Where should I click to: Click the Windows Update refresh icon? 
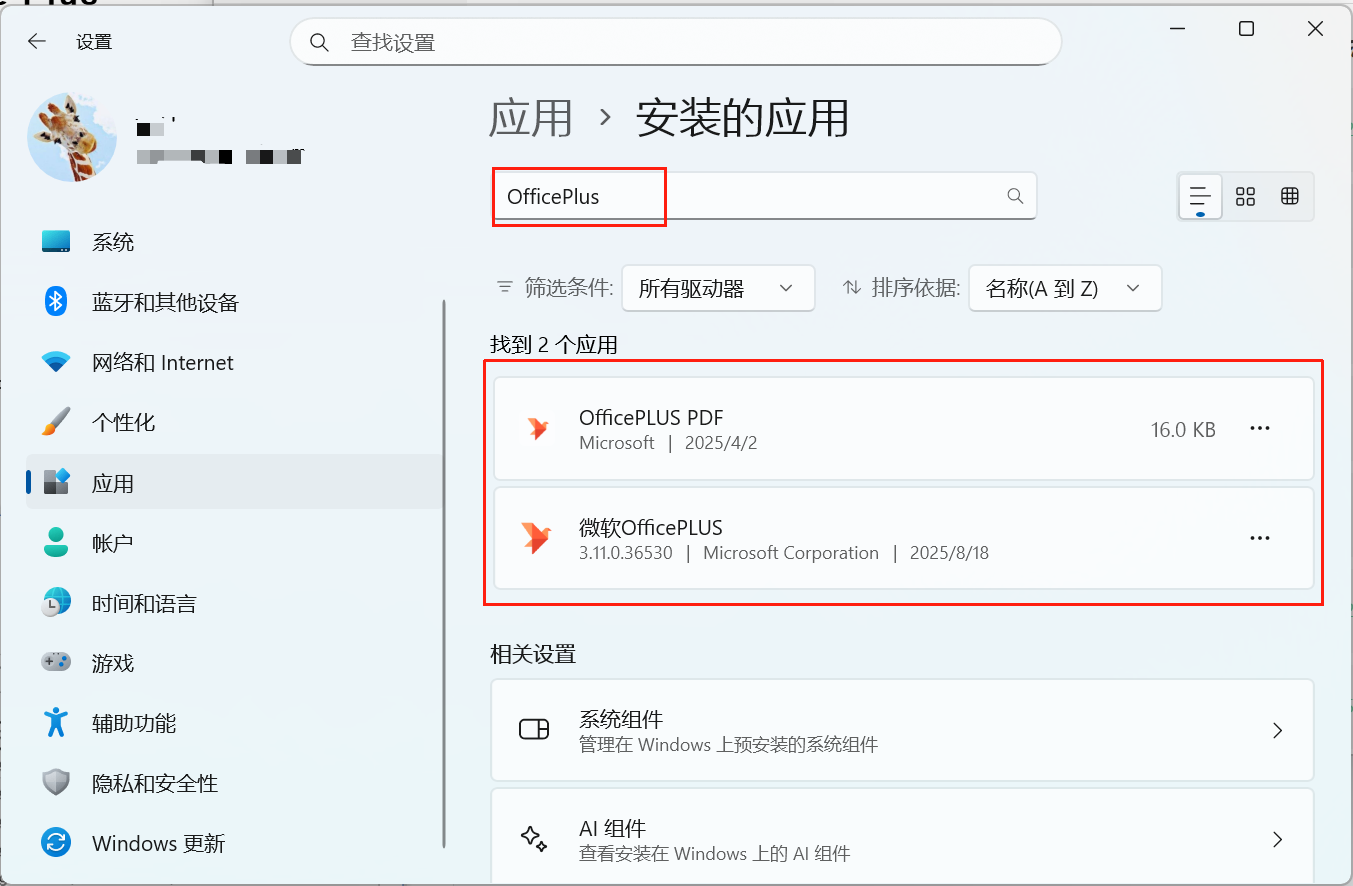click(x=56, y=842)
